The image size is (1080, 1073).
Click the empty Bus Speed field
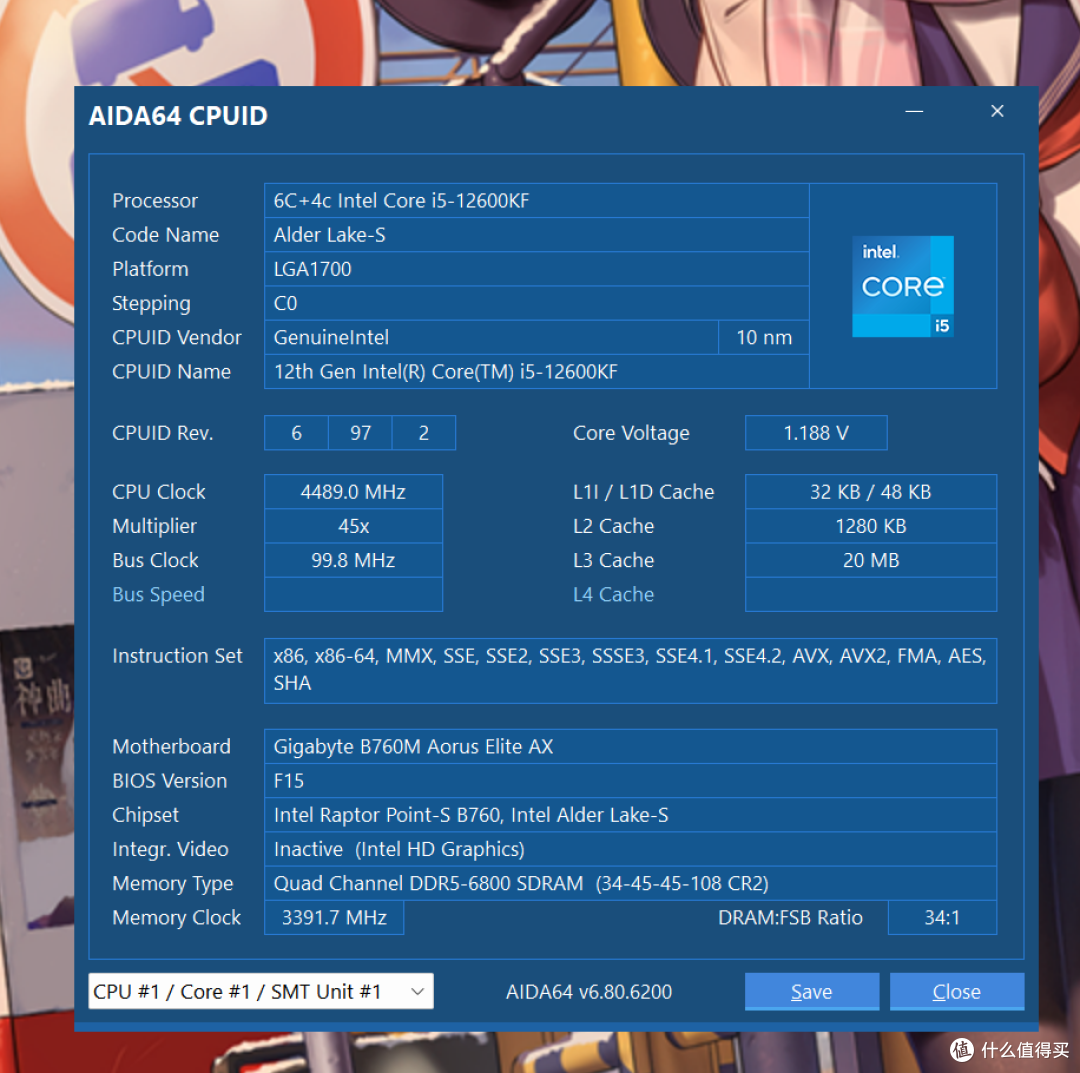[353, 594]
